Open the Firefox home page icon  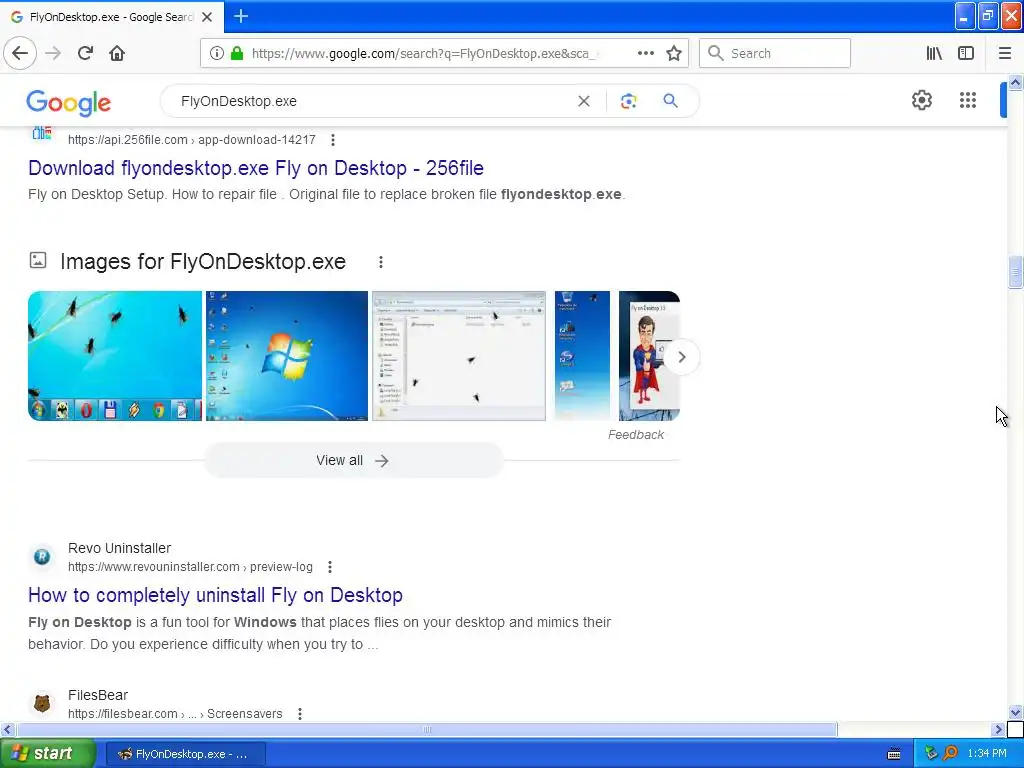[x=117, y=53]
